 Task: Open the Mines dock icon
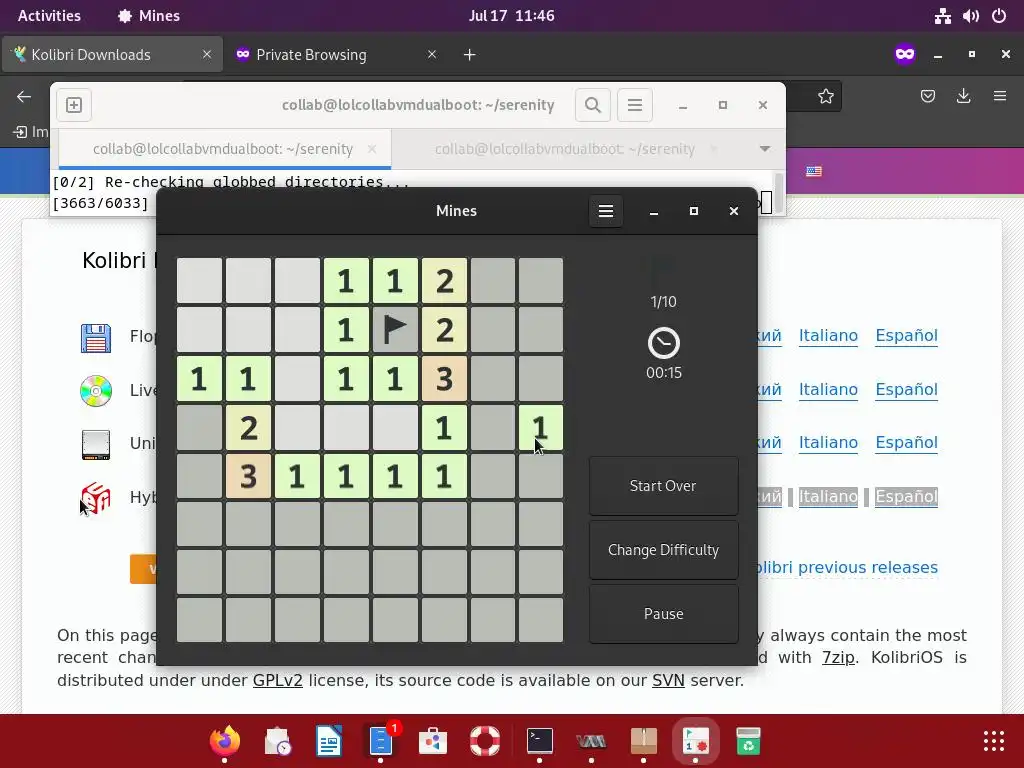coord(696,741)
